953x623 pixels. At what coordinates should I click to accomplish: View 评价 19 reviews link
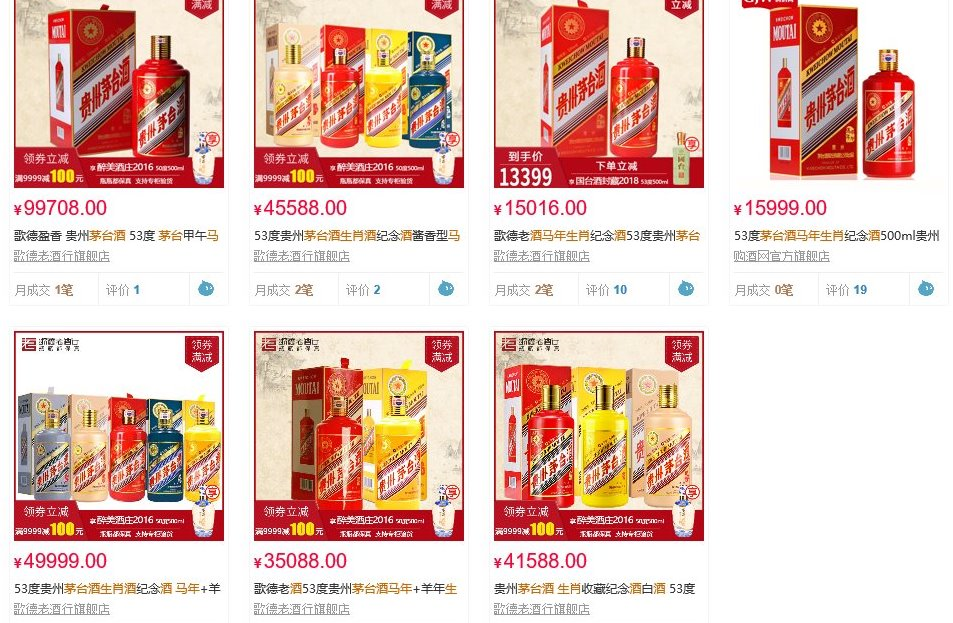tap(847, 290)
